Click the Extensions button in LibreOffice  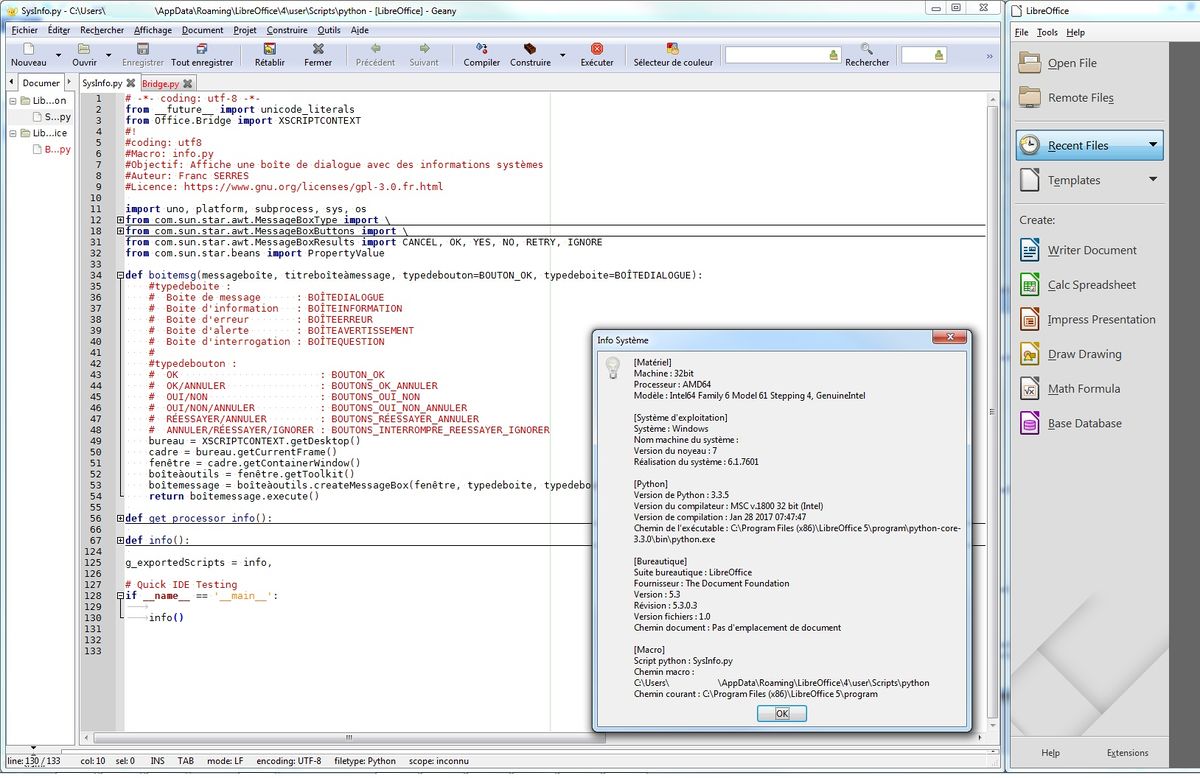click(x=1127, y=753)
